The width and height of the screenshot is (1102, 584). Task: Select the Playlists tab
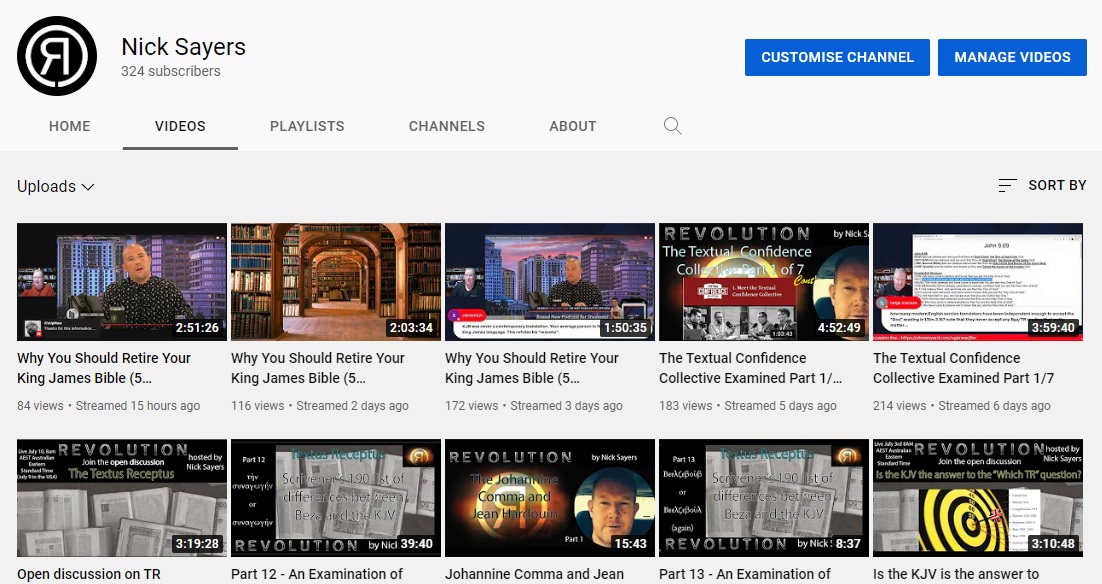tap(307, 126)
